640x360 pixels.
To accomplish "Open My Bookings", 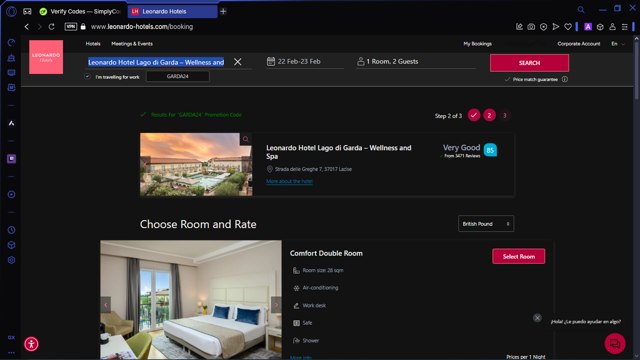I will (x=477, y=44).
